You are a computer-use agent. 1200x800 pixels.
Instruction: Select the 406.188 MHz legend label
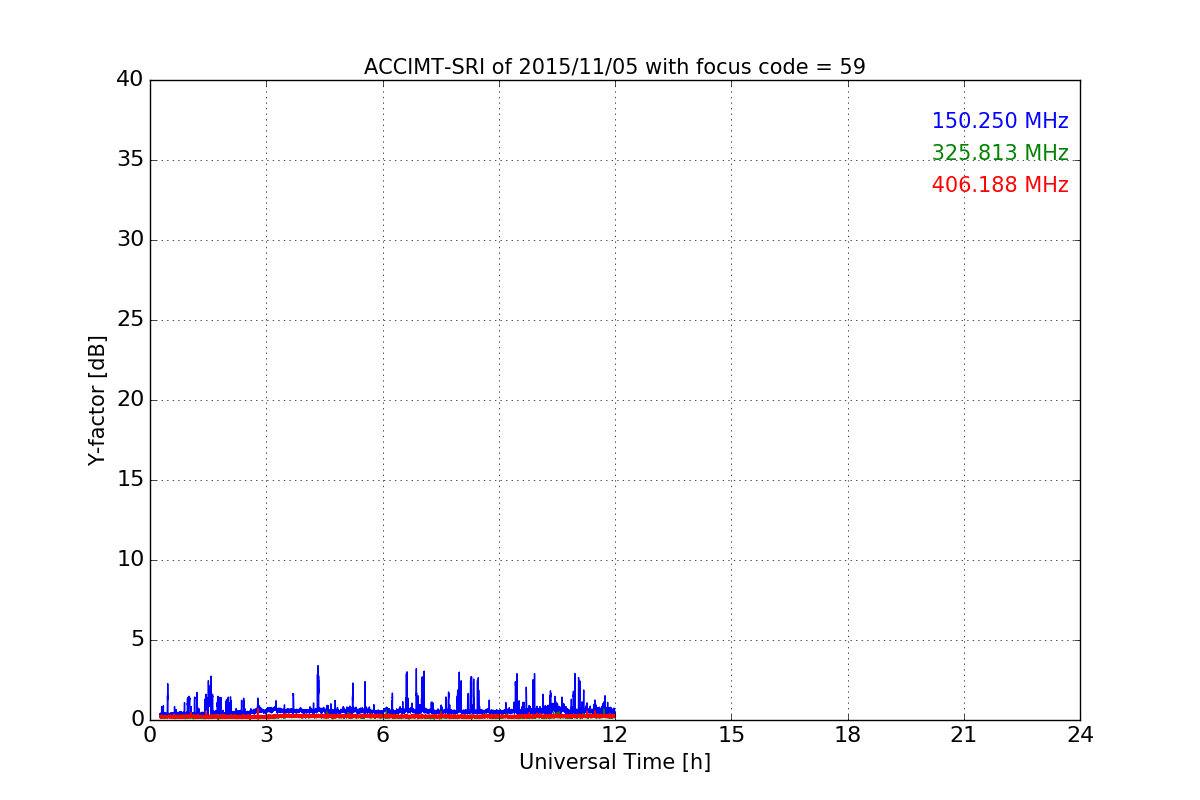point(1000,185)
